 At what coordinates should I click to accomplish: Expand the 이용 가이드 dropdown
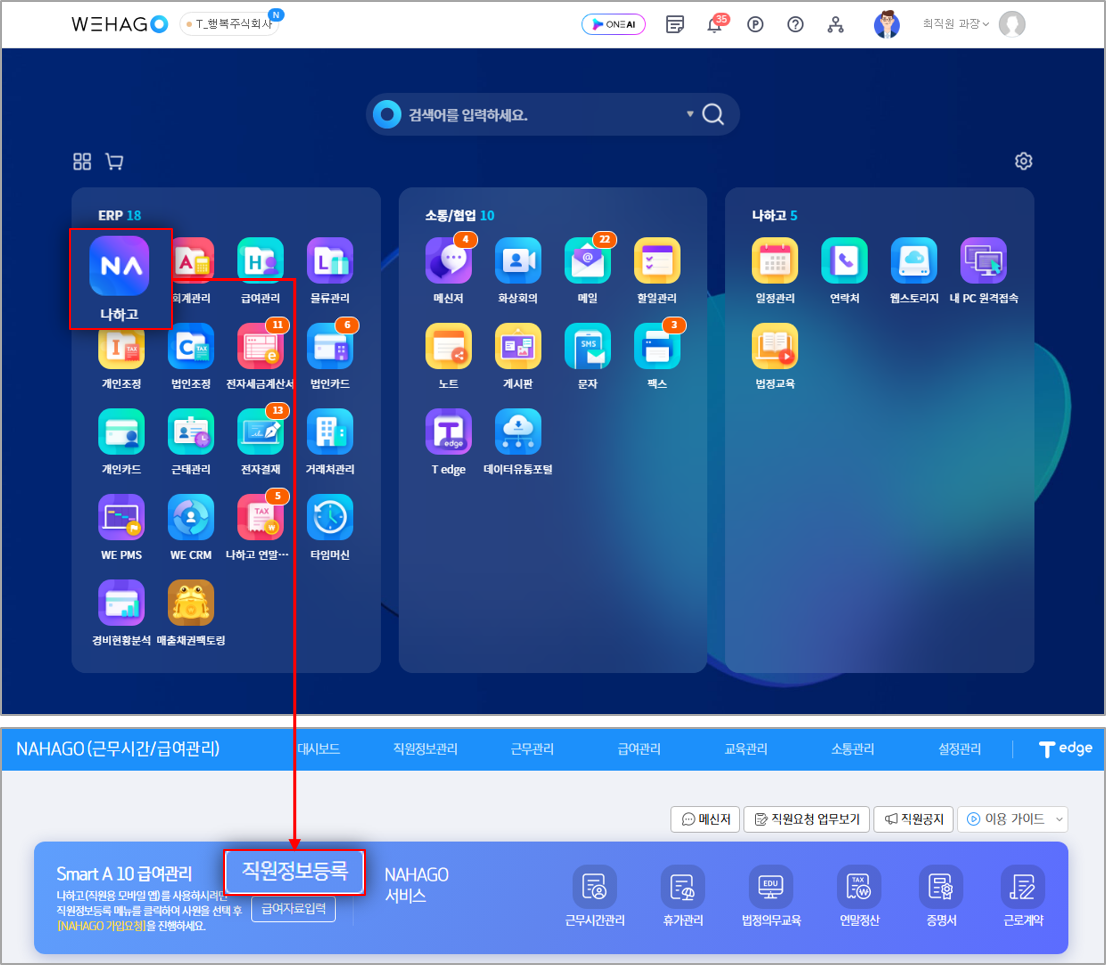point(1013,819)
